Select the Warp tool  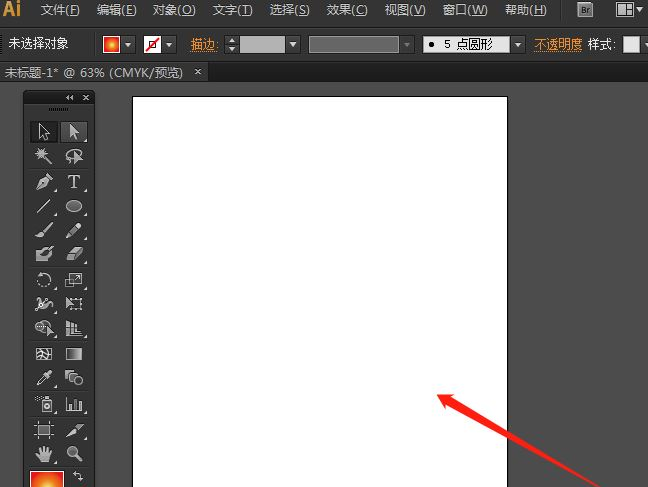[x=44, y=304]
